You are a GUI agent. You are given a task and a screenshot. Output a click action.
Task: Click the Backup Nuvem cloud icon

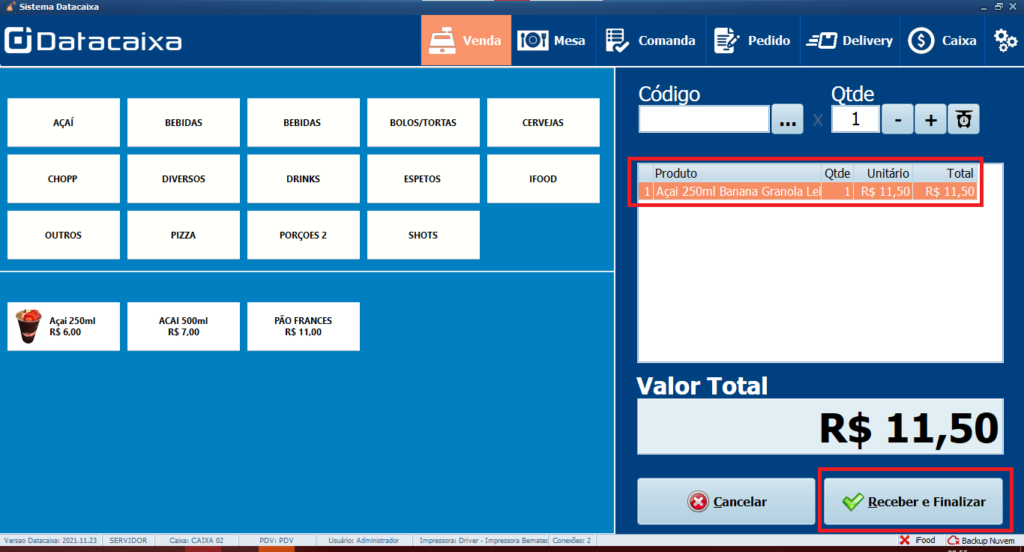tap(953, 540)
